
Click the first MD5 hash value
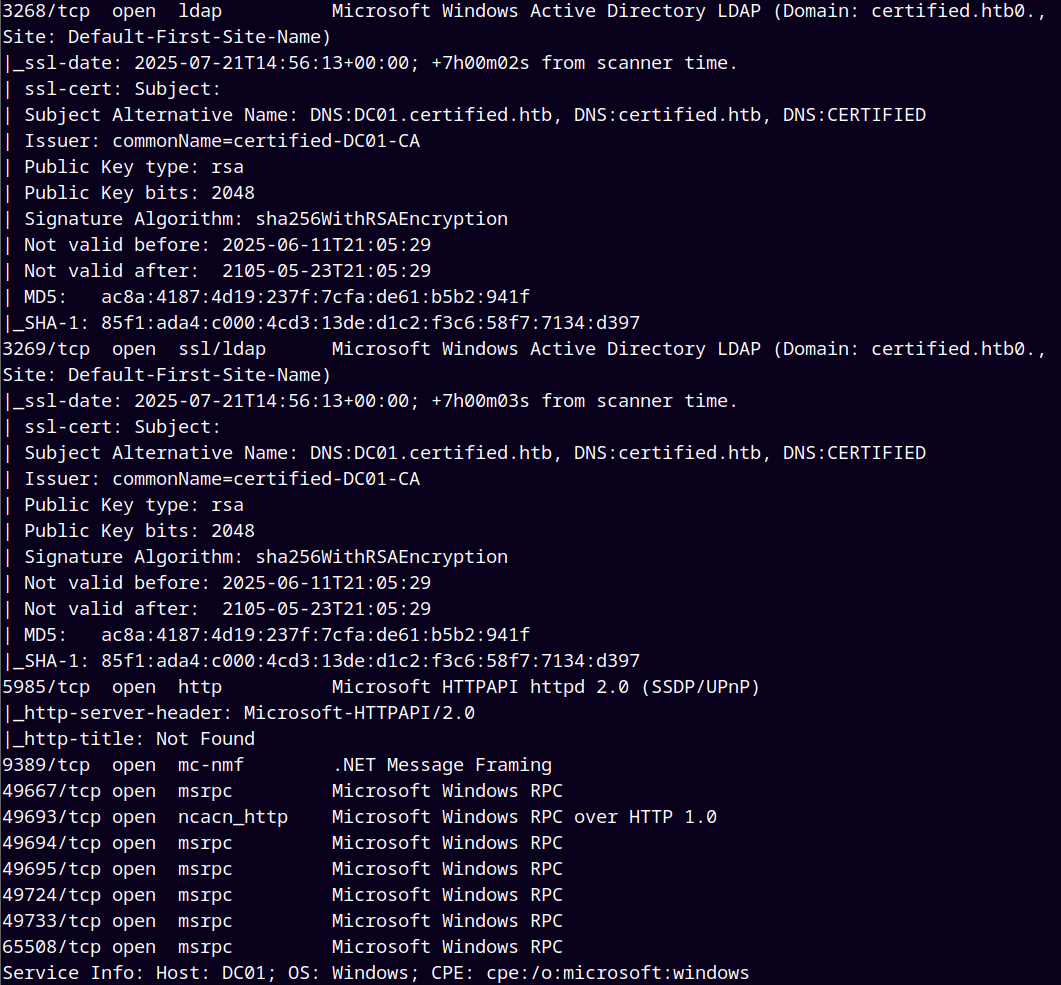click(x=315, y=297)
